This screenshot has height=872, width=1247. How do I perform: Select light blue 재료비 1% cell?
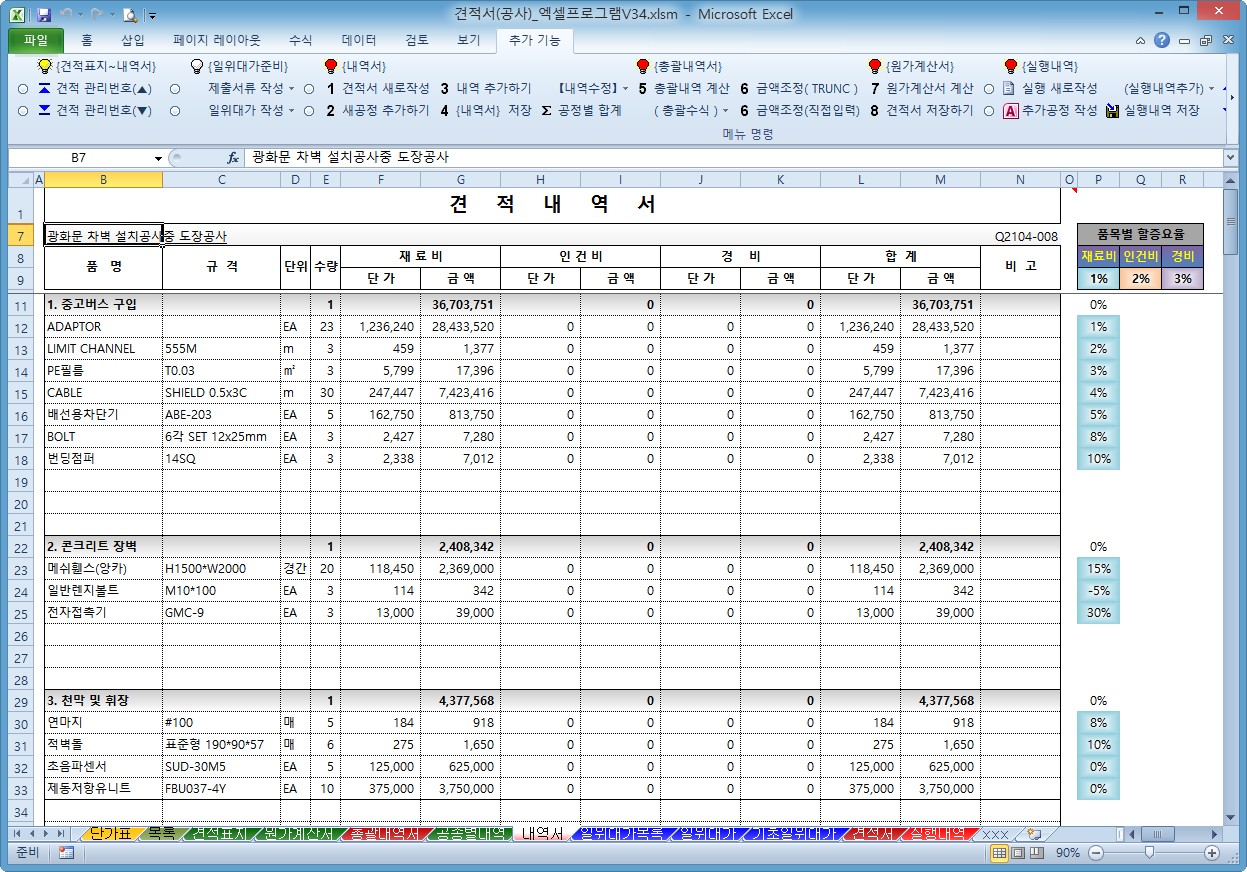[x=1098, y=279]
